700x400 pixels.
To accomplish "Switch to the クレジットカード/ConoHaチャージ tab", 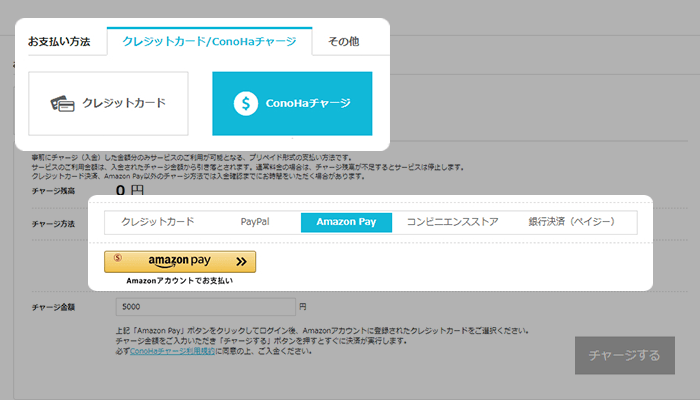I will (x=209, y=41).
